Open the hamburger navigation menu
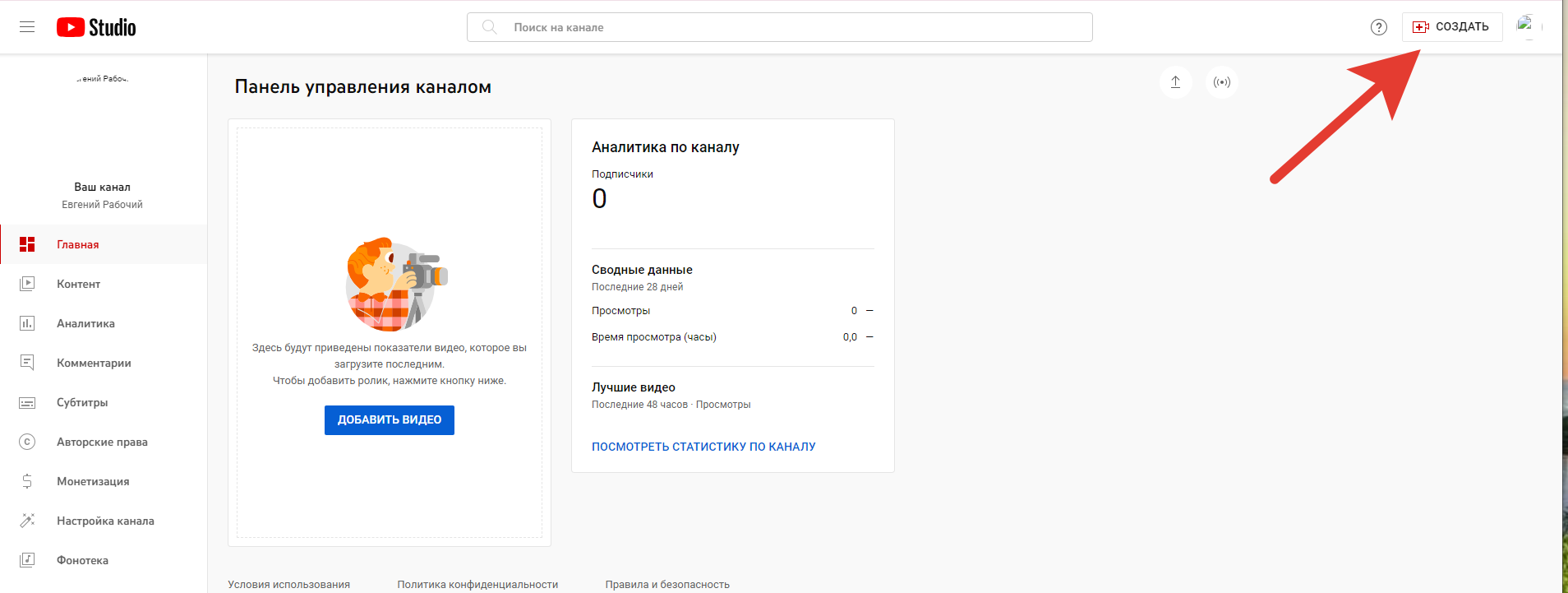 [27, 27]
